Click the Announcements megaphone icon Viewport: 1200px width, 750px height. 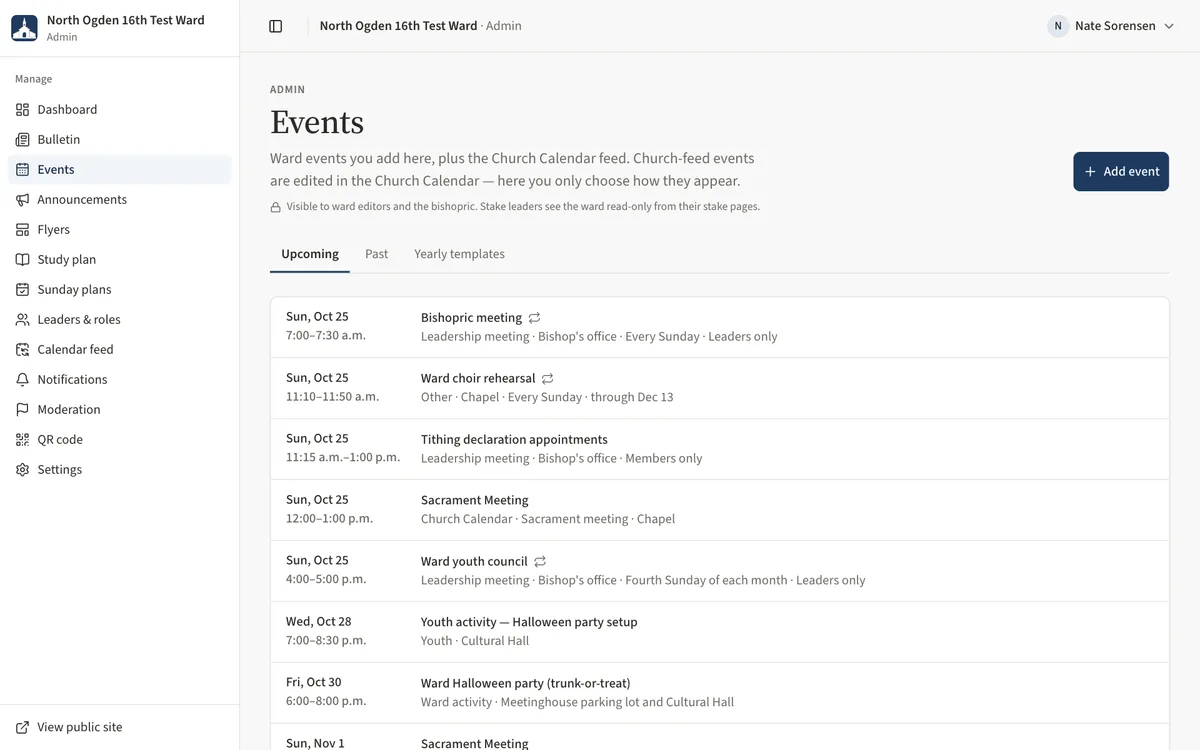22,200
